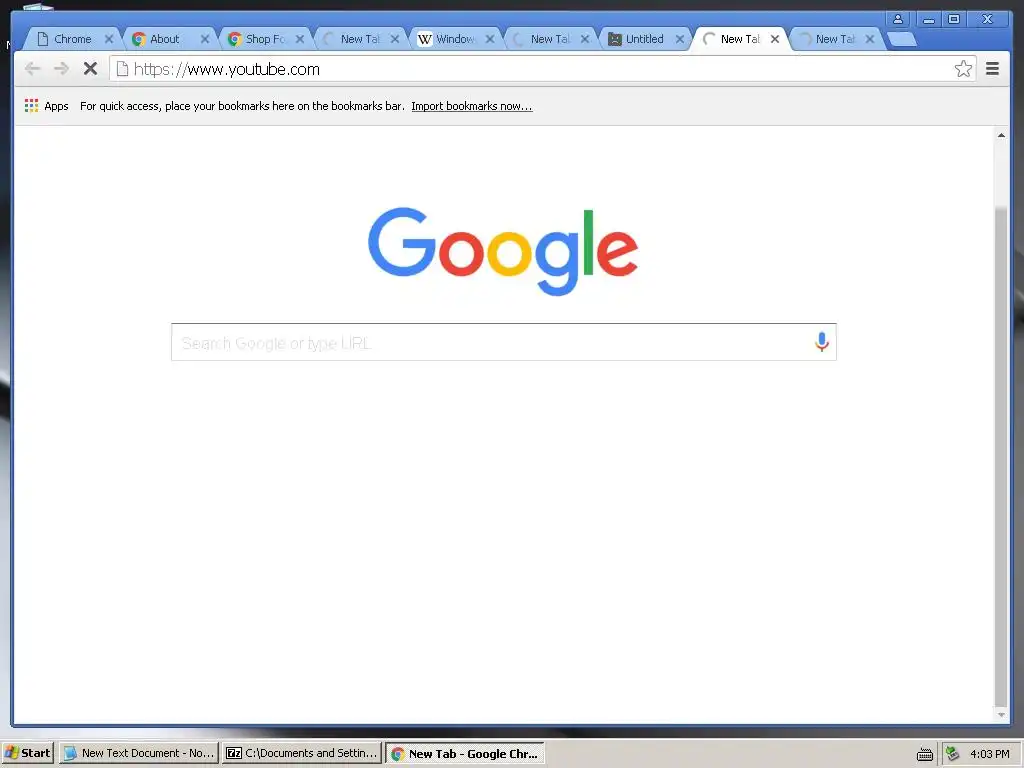The image size is (1024, 768).
Task: Open the Windows Start menu
Action: coord(27,753)
